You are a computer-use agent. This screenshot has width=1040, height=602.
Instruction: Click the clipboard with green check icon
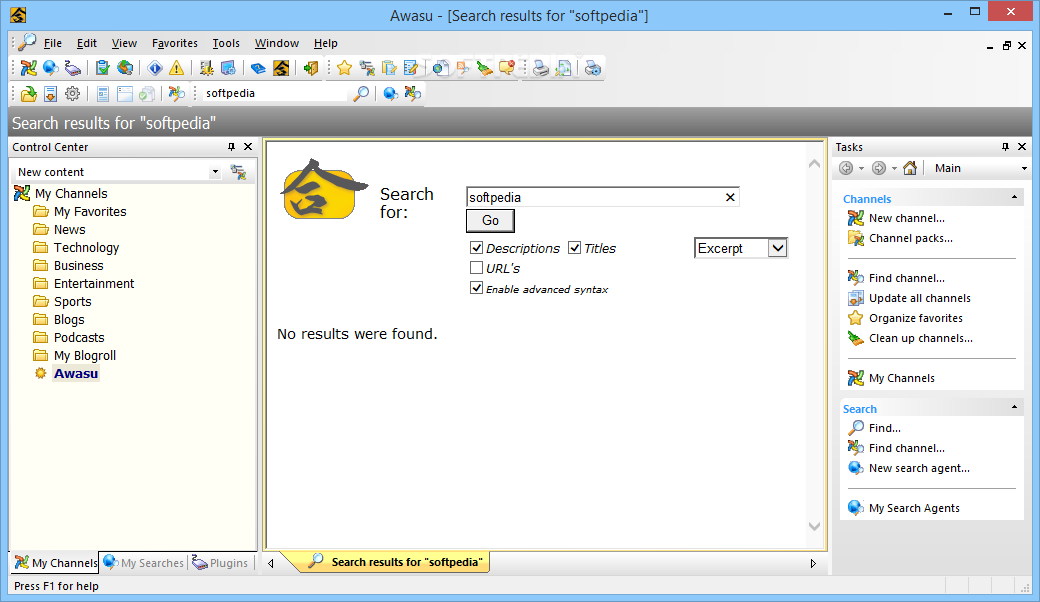click(x=102, y=68)
